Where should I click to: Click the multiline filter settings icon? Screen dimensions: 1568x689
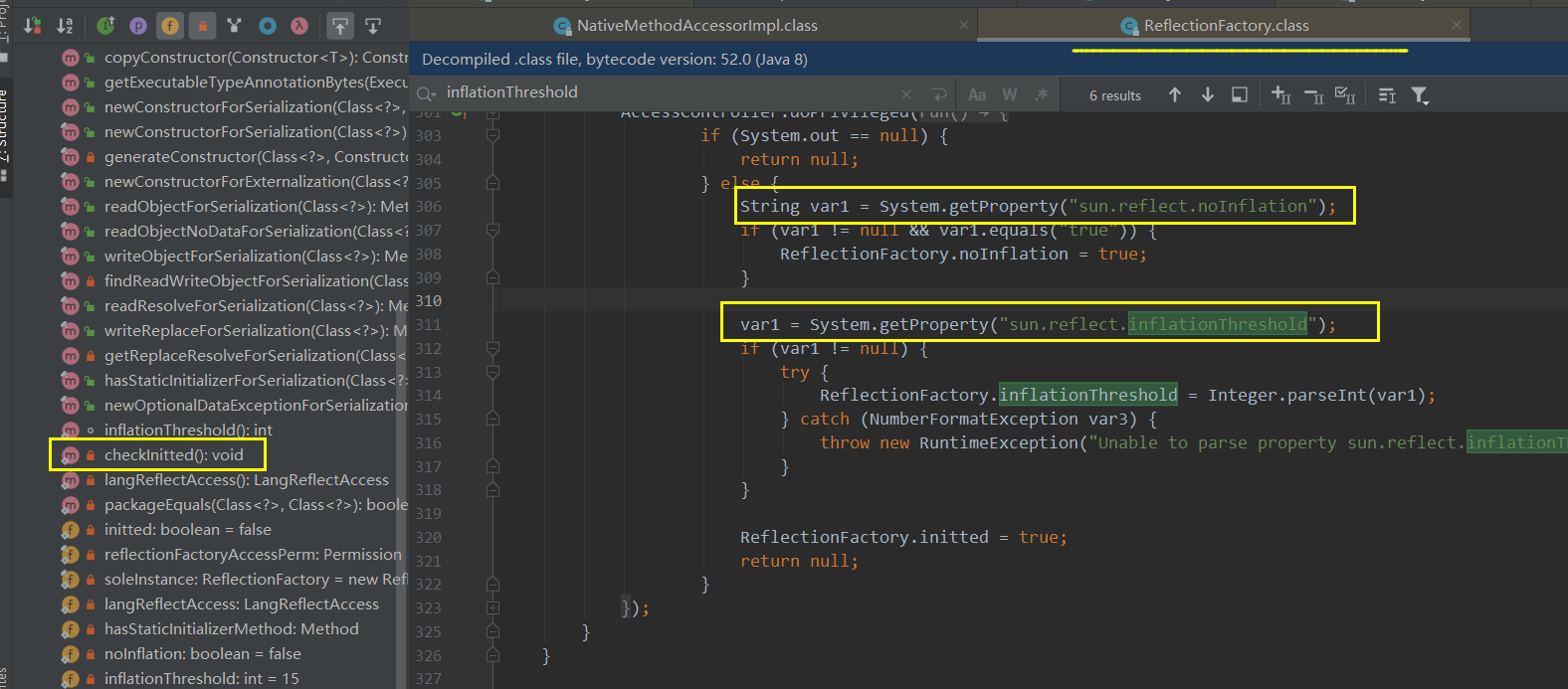coord(1387,94)
